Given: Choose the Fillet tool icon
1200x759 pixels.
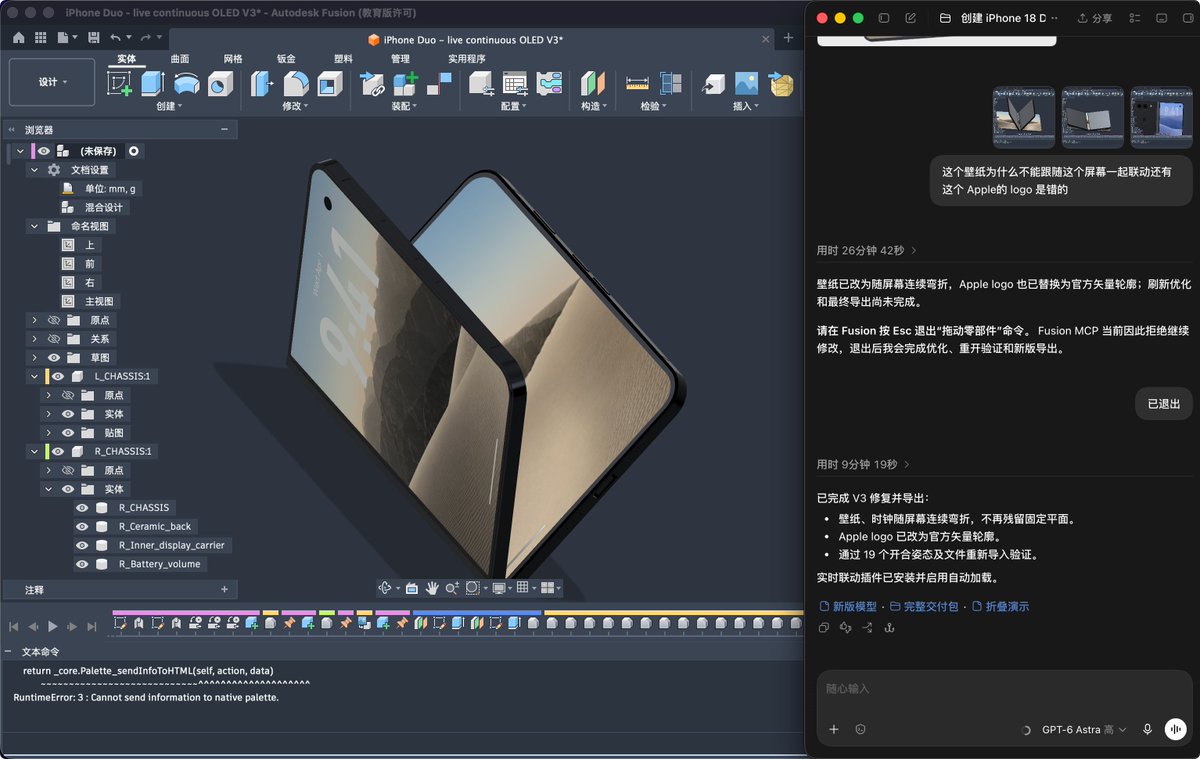Looking at the screenshot, I should point(296,84).
